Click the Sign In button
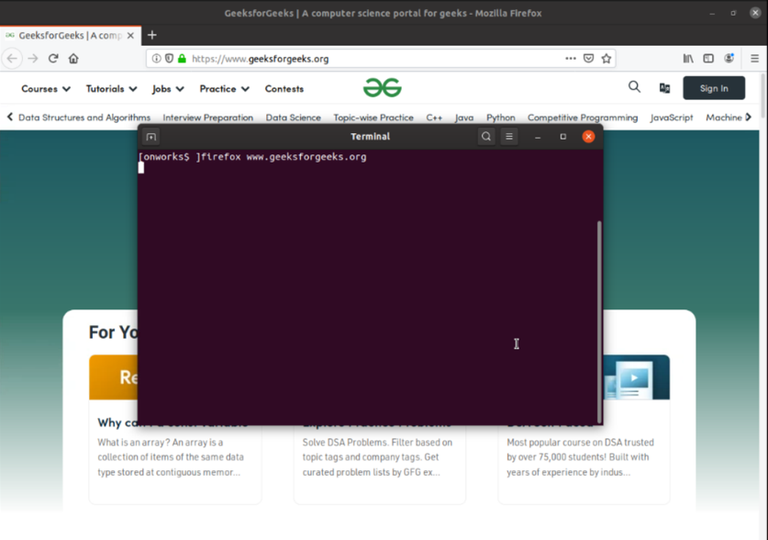768x540 pixels. pos(714,88)
